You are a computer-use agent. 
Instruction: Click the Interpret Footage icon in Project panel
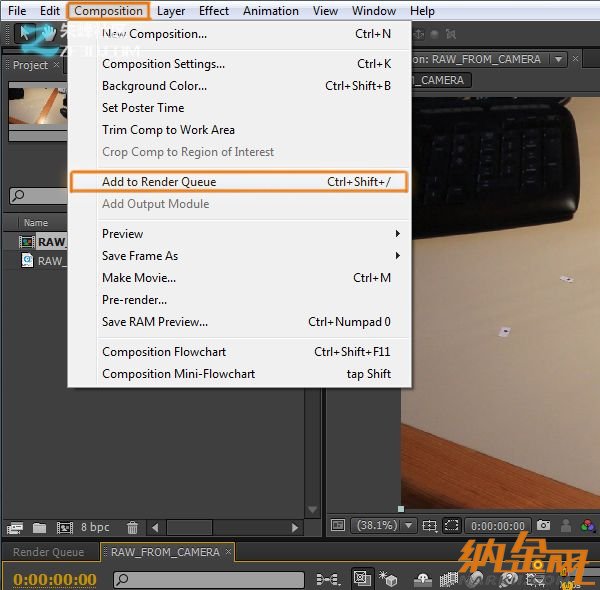pos(14,527)
